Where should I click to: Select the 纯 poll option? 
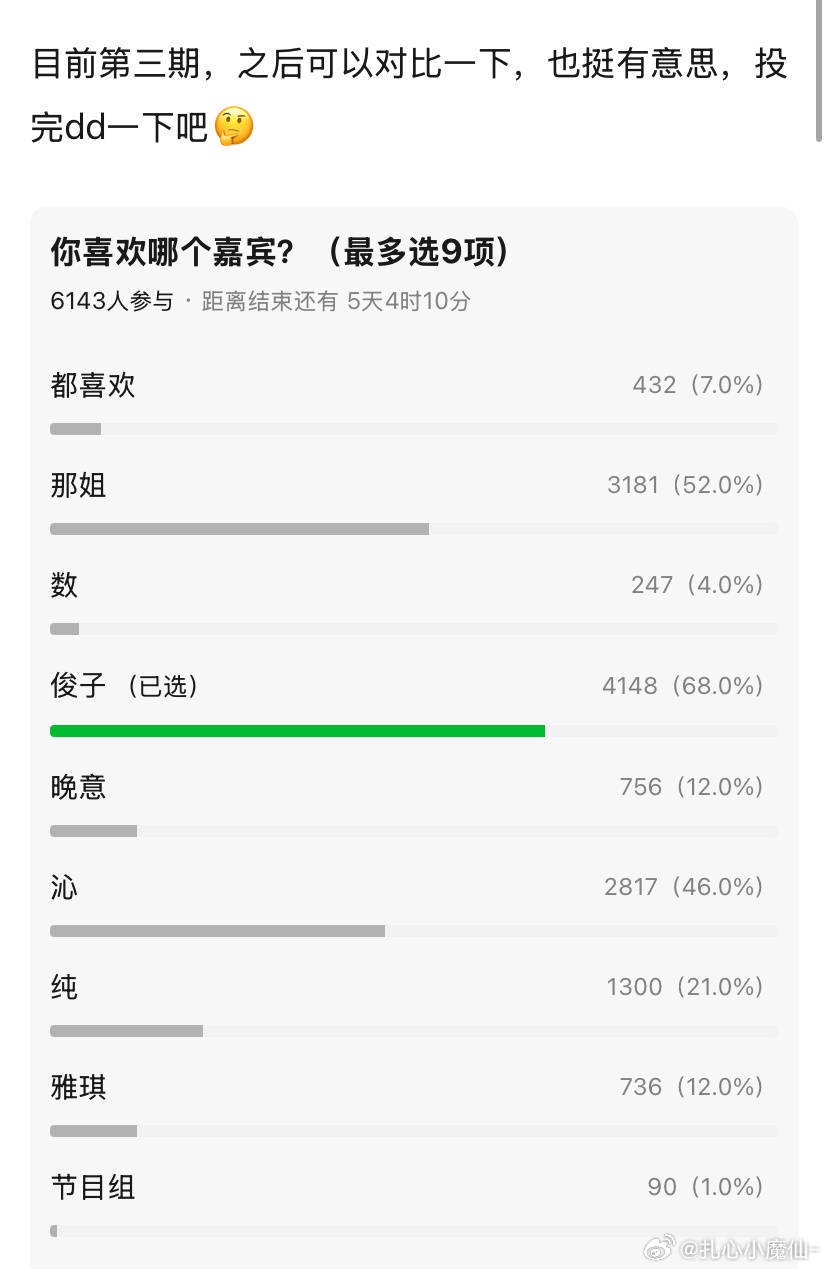(414, 1001)
